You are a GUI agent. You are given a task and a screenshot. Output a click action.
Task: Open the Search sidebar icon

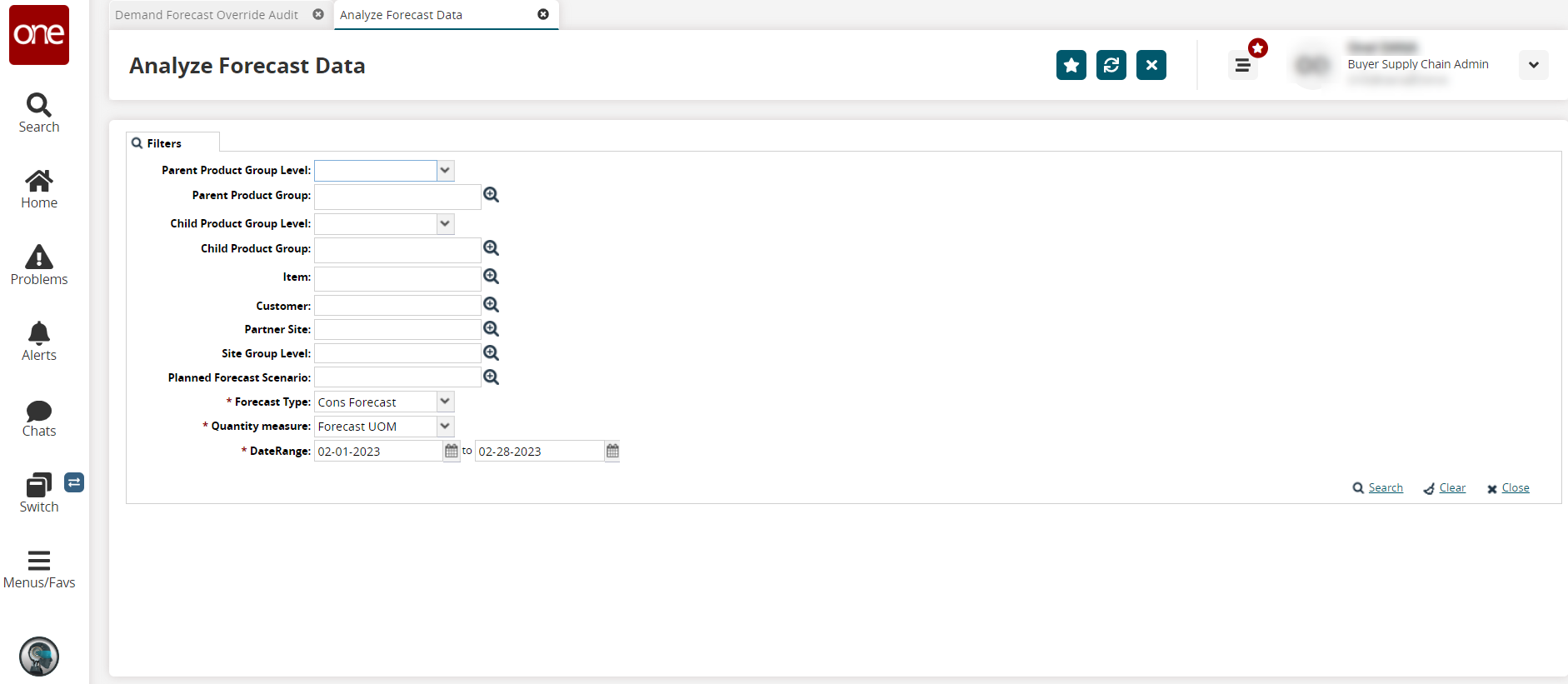(x=39, y=113)
